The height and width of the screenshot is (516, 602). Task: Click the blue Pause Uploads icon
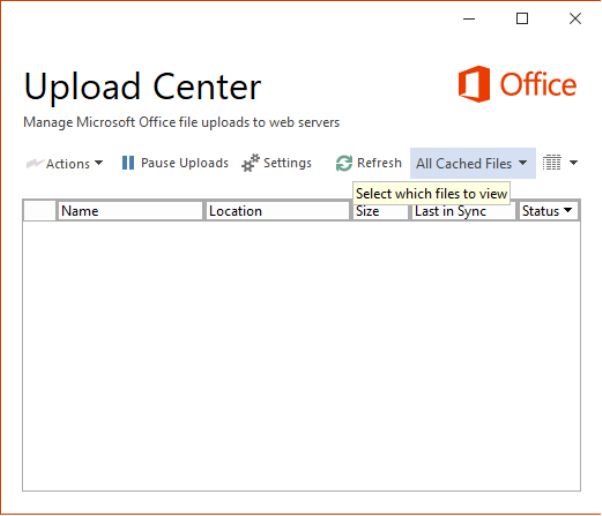pyautogui.click(x=128, y=163)
